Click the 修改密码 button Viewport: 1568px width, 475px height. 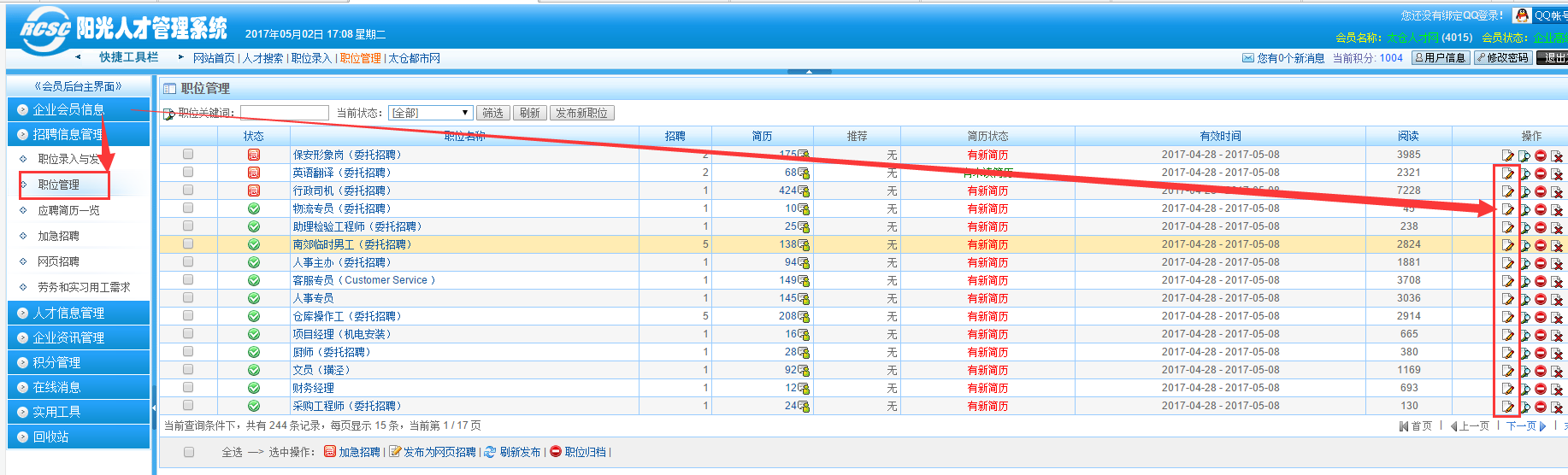(x=1502, y=58)
